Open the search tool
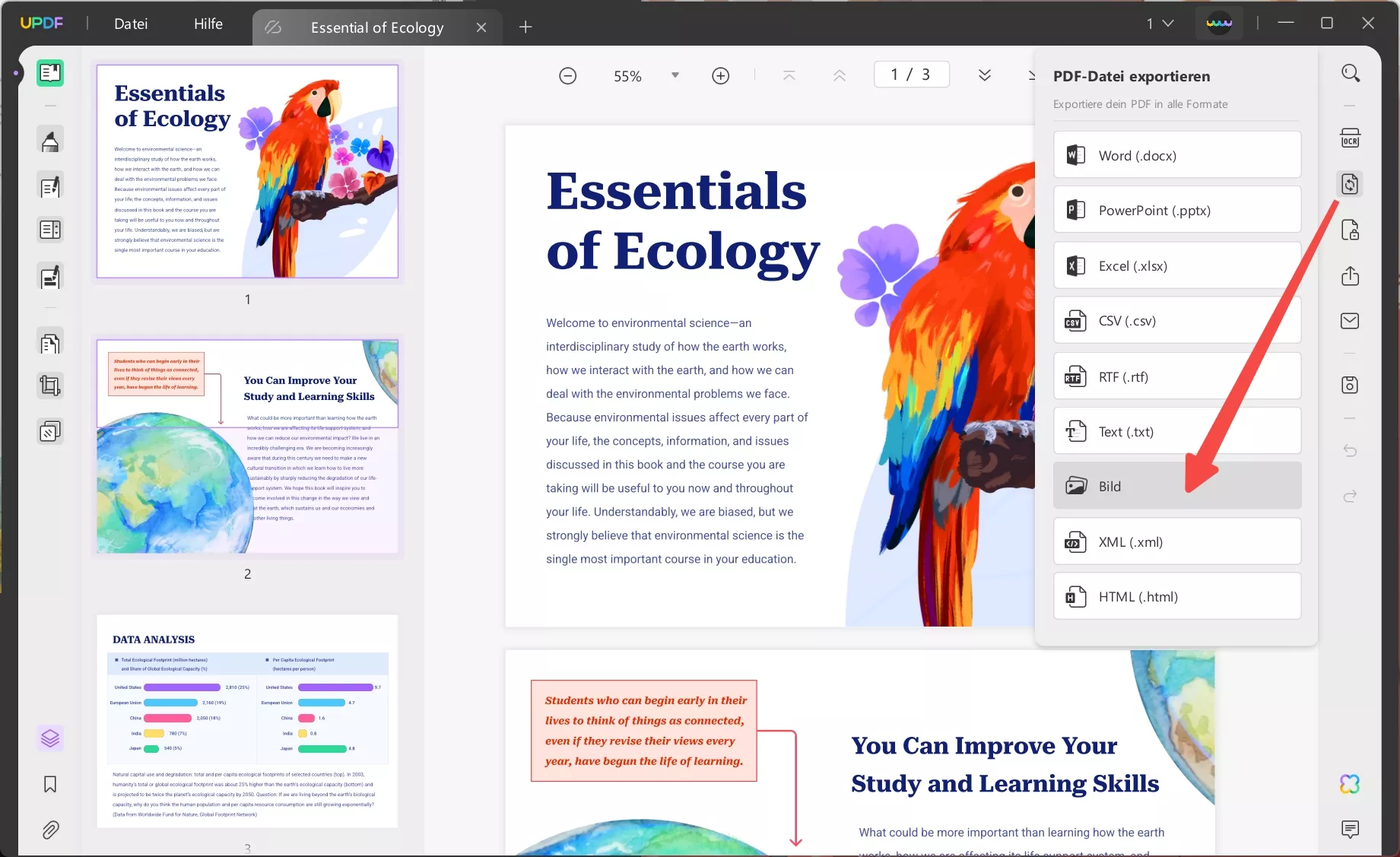 pyautogui.click(x=1351, y=73)
